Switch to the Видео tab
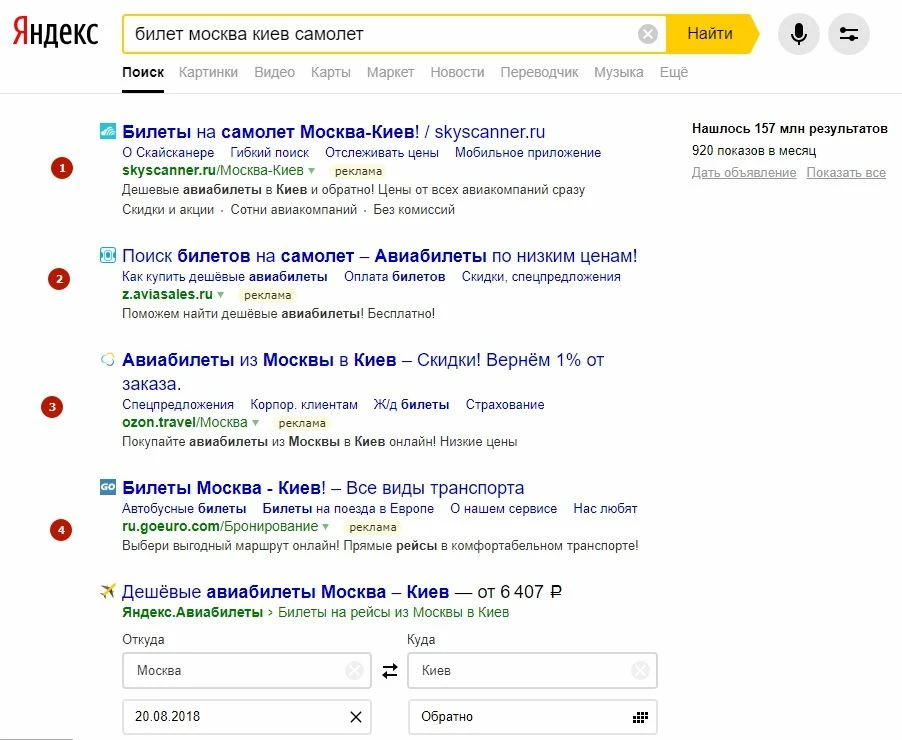This screenshot has height=740, width=902. pos(274,73)
